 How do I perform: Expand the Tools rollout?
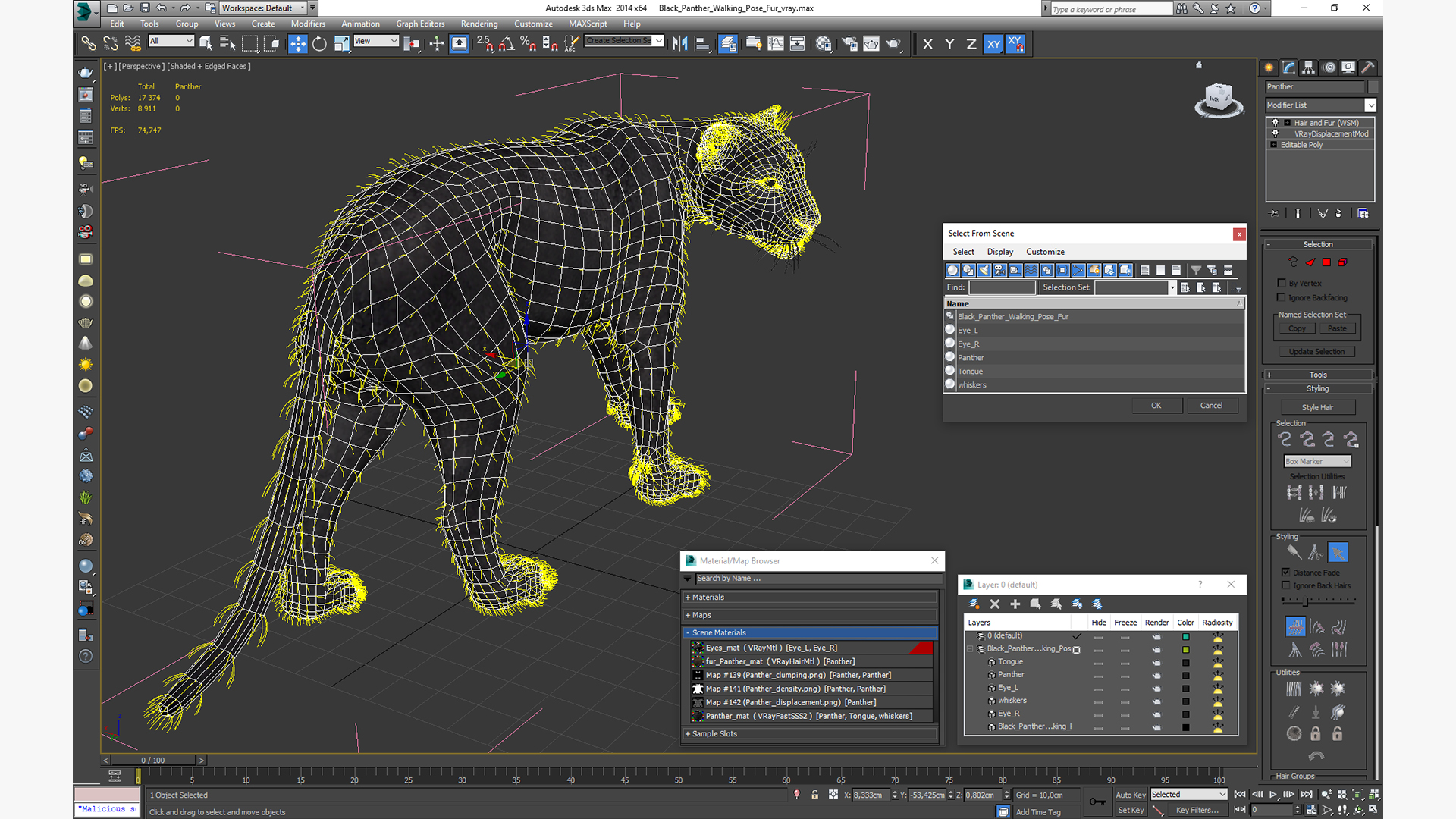coord(1318,375)
